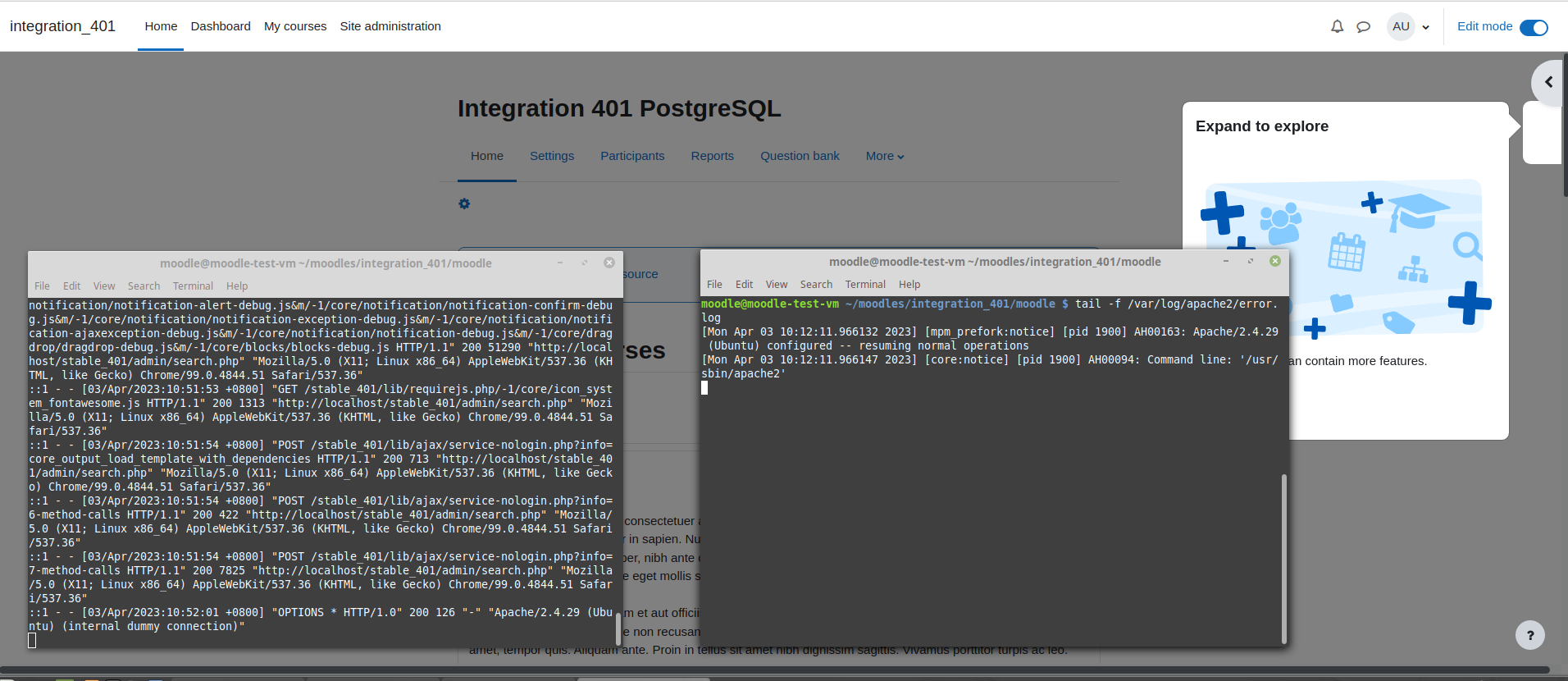Open the Participants tab
The width and height of the screenshot is (1568, 681).
coord(632,156)
